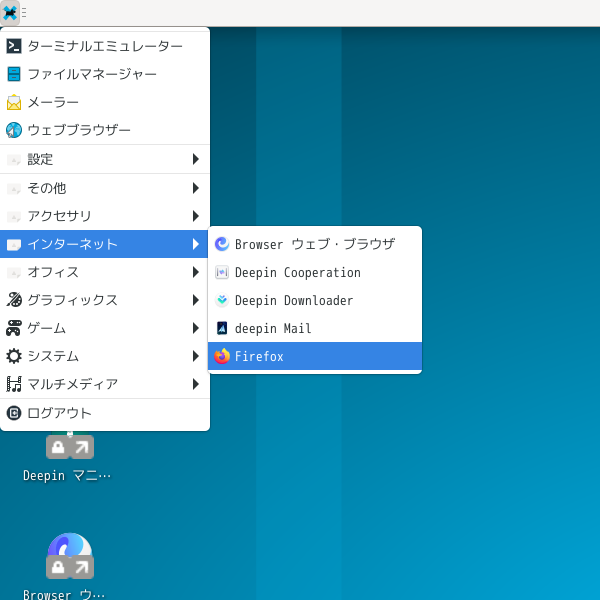The height and width of the screenshot is (600, 600).
Task: Expand the グラフィックス submenu arrow
Action: click(x=196, y=300)
